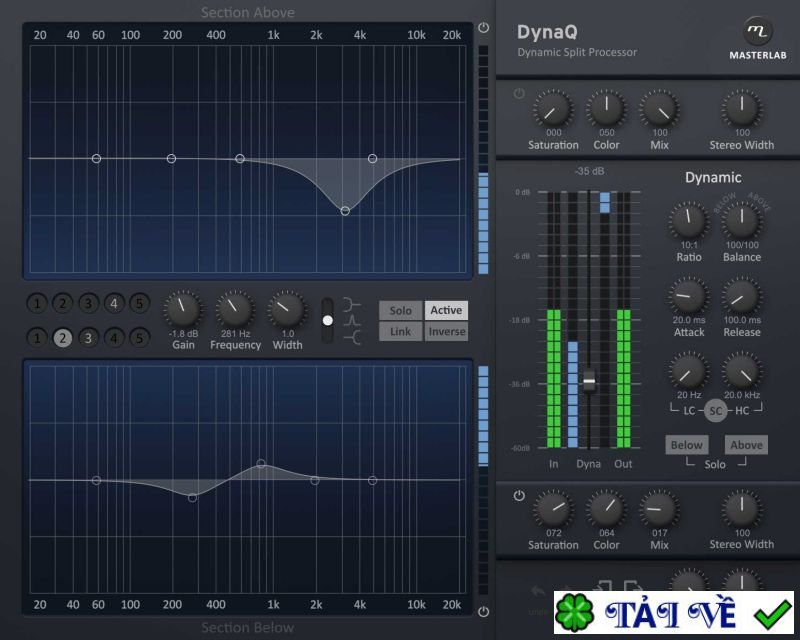Enable the Inverse button
Viewport: 800px width, 640px height.
[446, 331]
